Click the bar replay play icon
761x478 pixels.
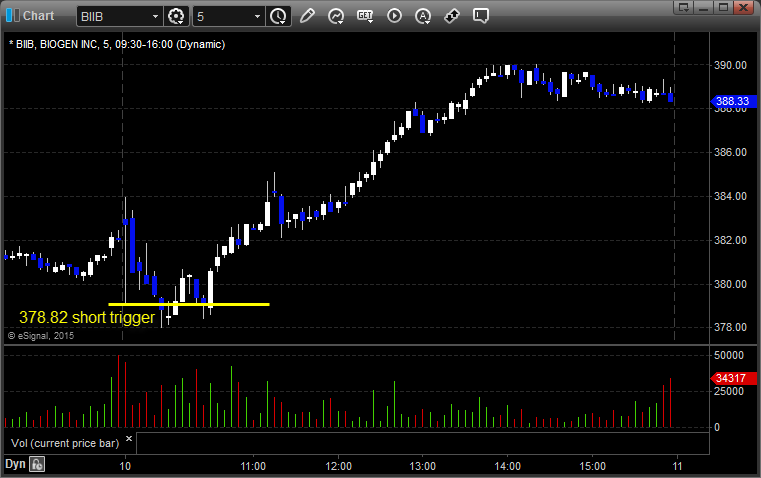click(x=394, y=16)
